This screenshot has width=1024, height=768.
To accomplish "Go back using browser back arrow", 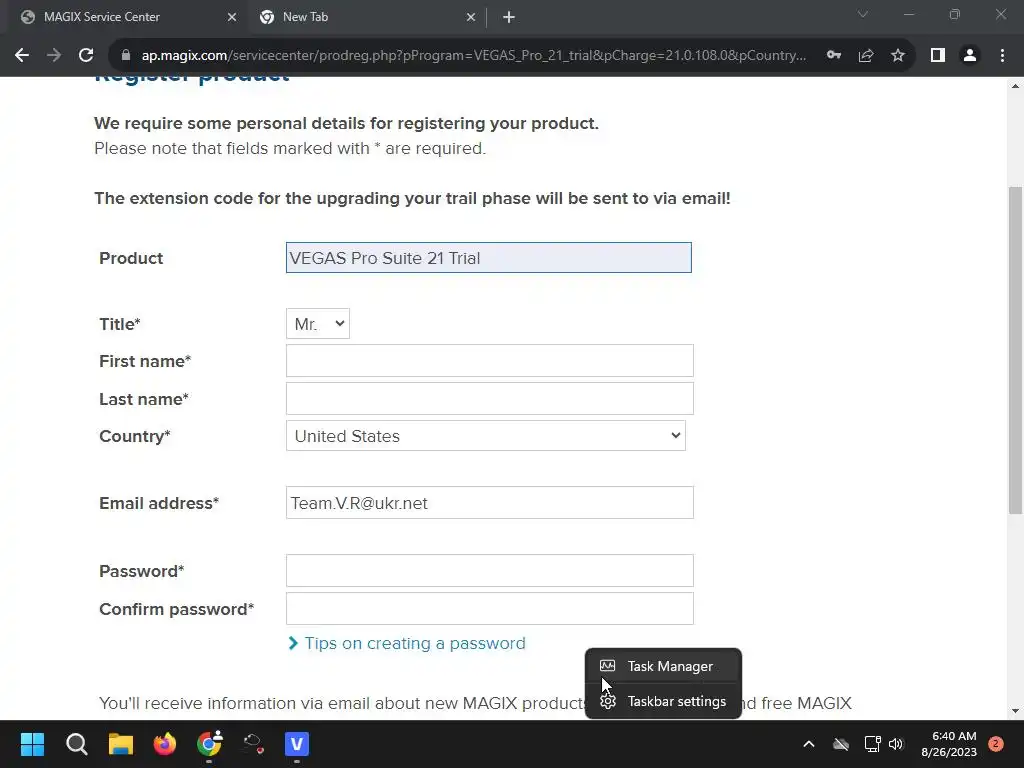I will pos(22,56).
